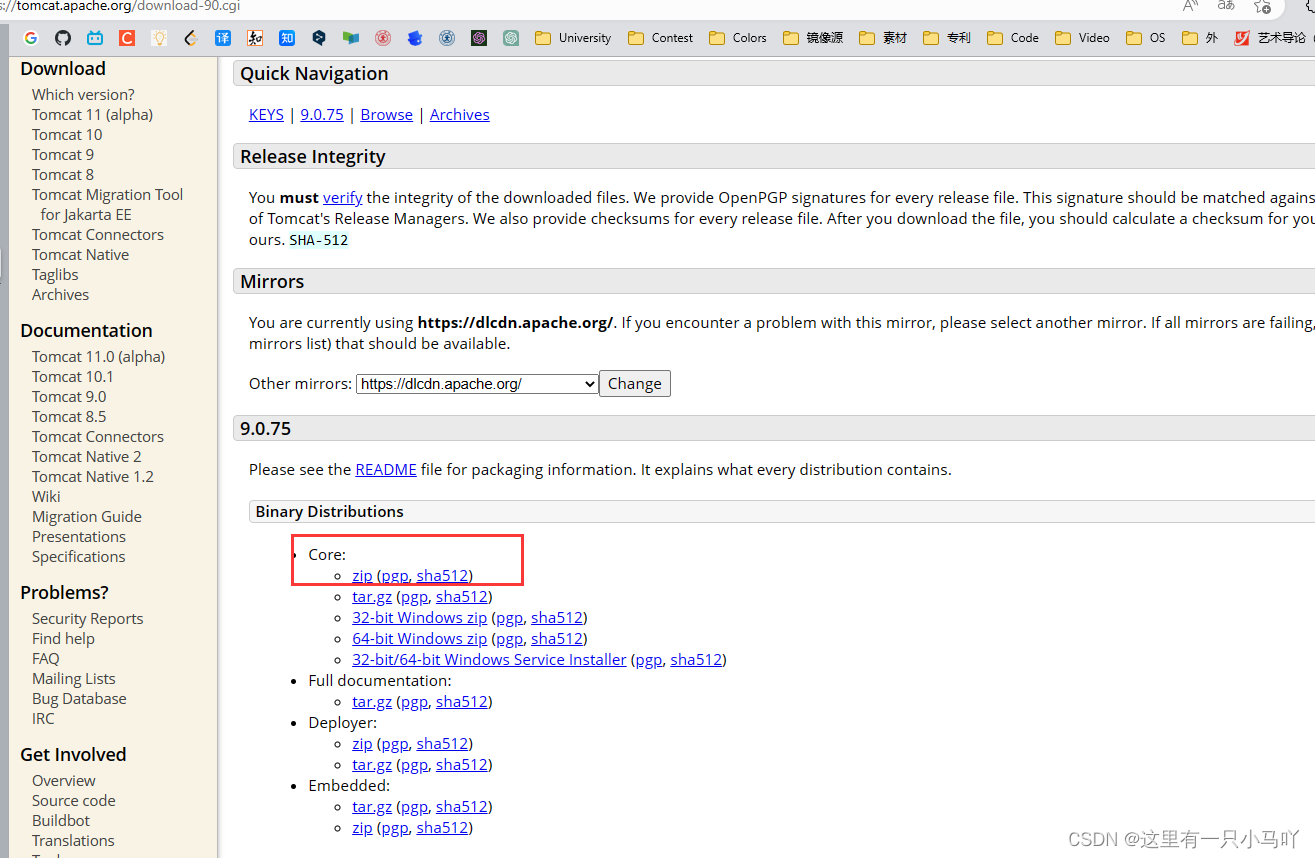Image resolution: width=1315 pixels, height=858 pixels.
Task: Open the green ChatGPT bookmark icon
Action: coord(511,38)
